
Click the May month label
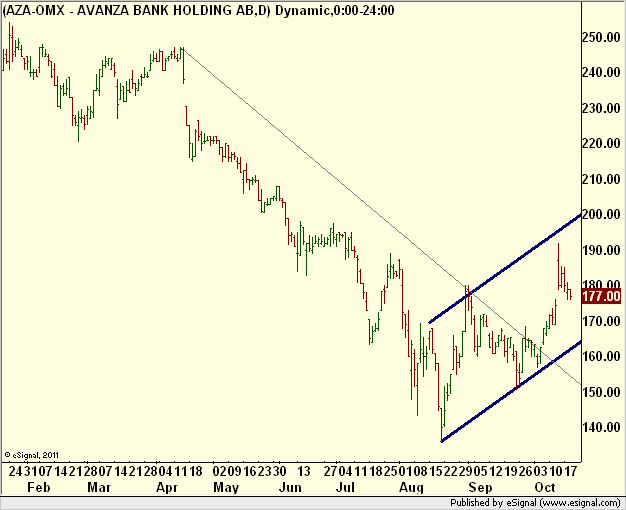(x=226, y=488)
